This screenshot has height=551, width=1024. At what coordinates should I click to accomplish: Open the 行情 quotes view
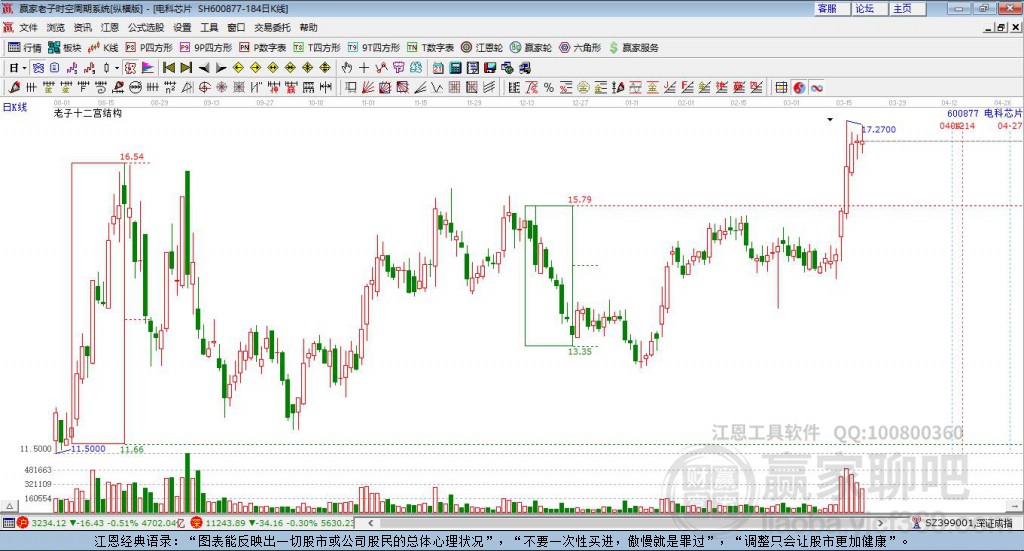click(x=25, y=48)
